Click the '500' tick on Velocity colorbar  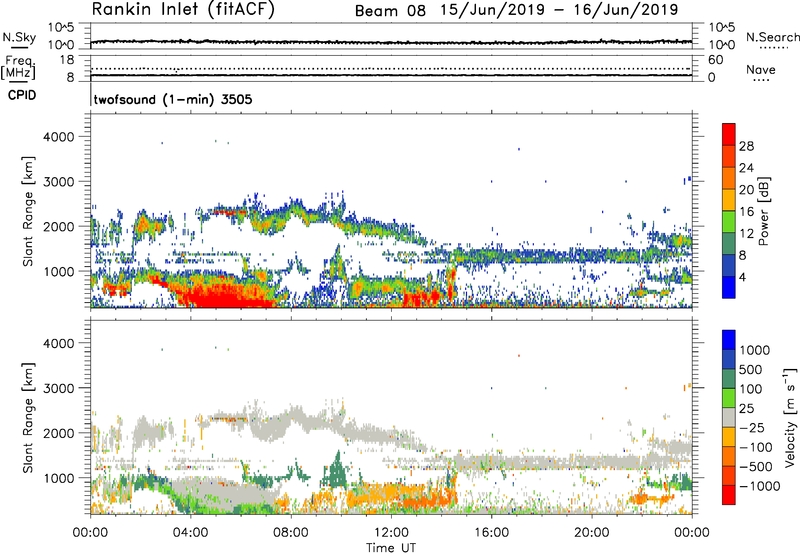click(x=751, y=369)
